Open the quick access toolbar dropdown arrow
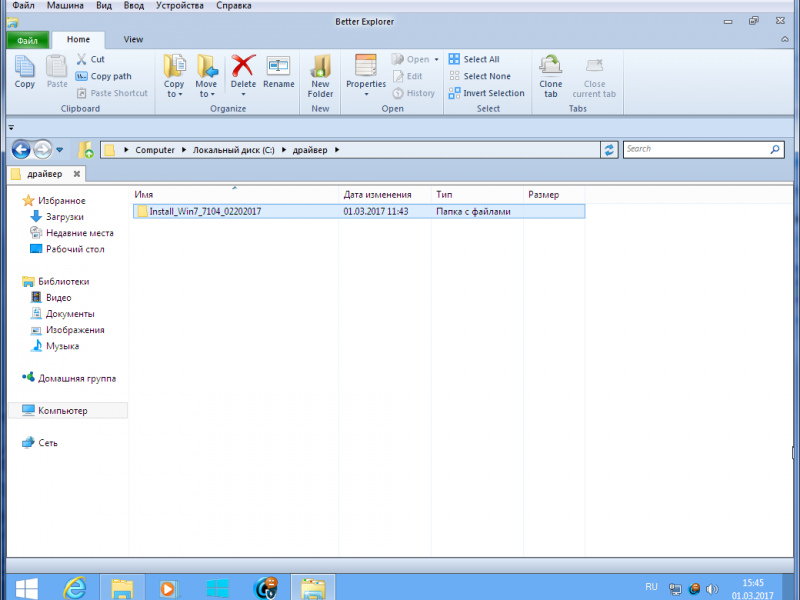 tap(11, 128)
